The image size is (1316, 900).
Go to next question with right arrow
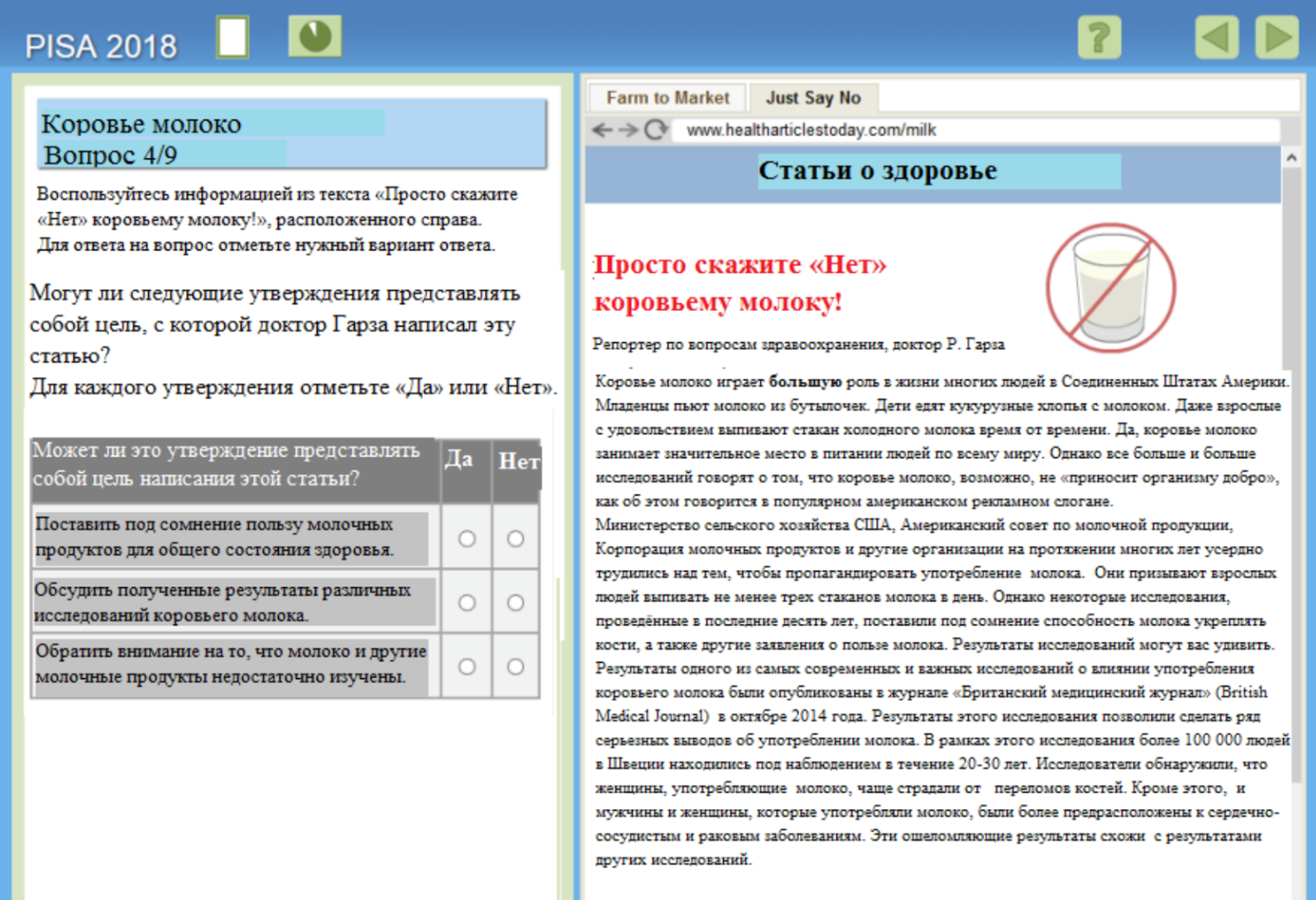tap(1277, 38)
